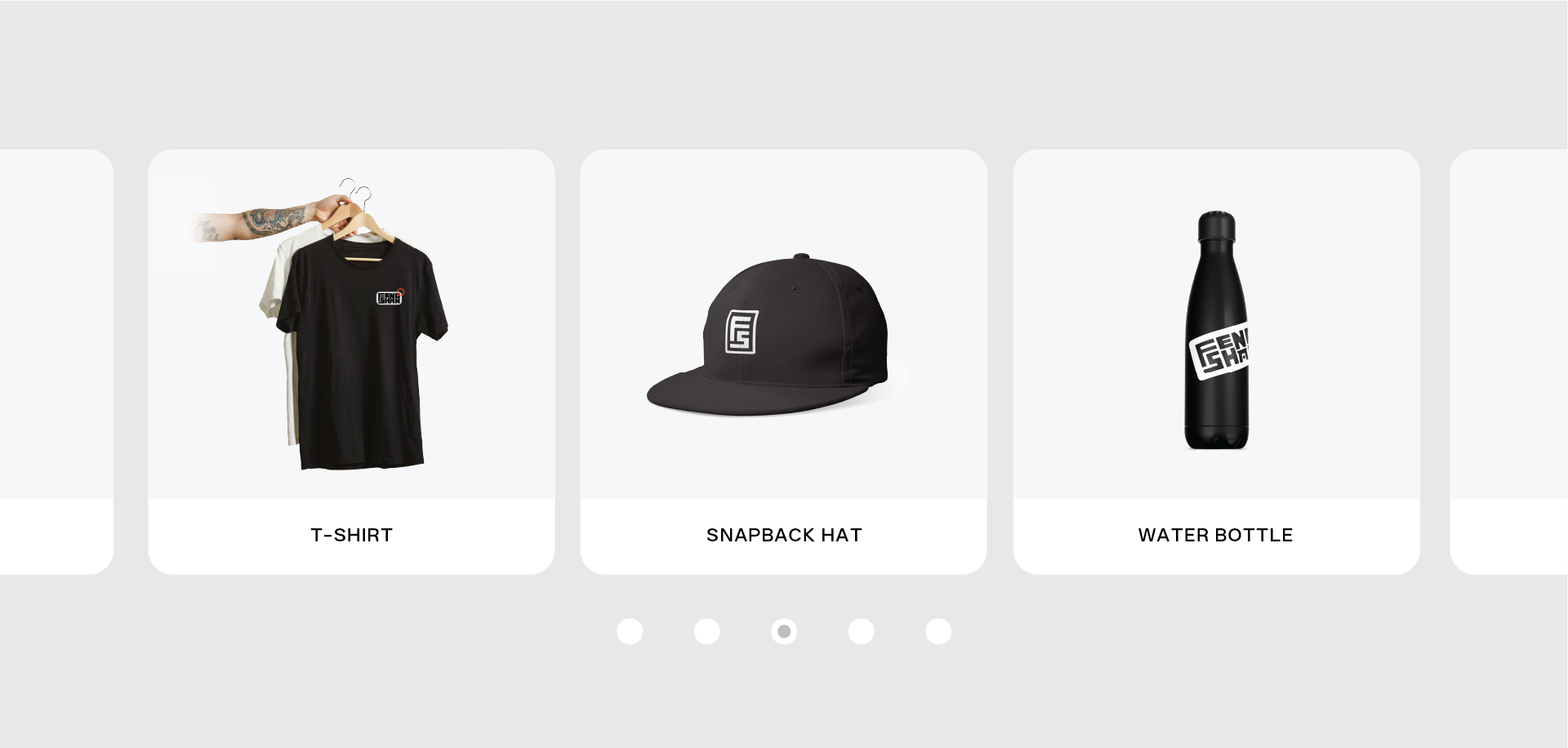Screen dimensions: 1568x748
Task: Open the T-SHIRT product label
Action: pos(352,535)
